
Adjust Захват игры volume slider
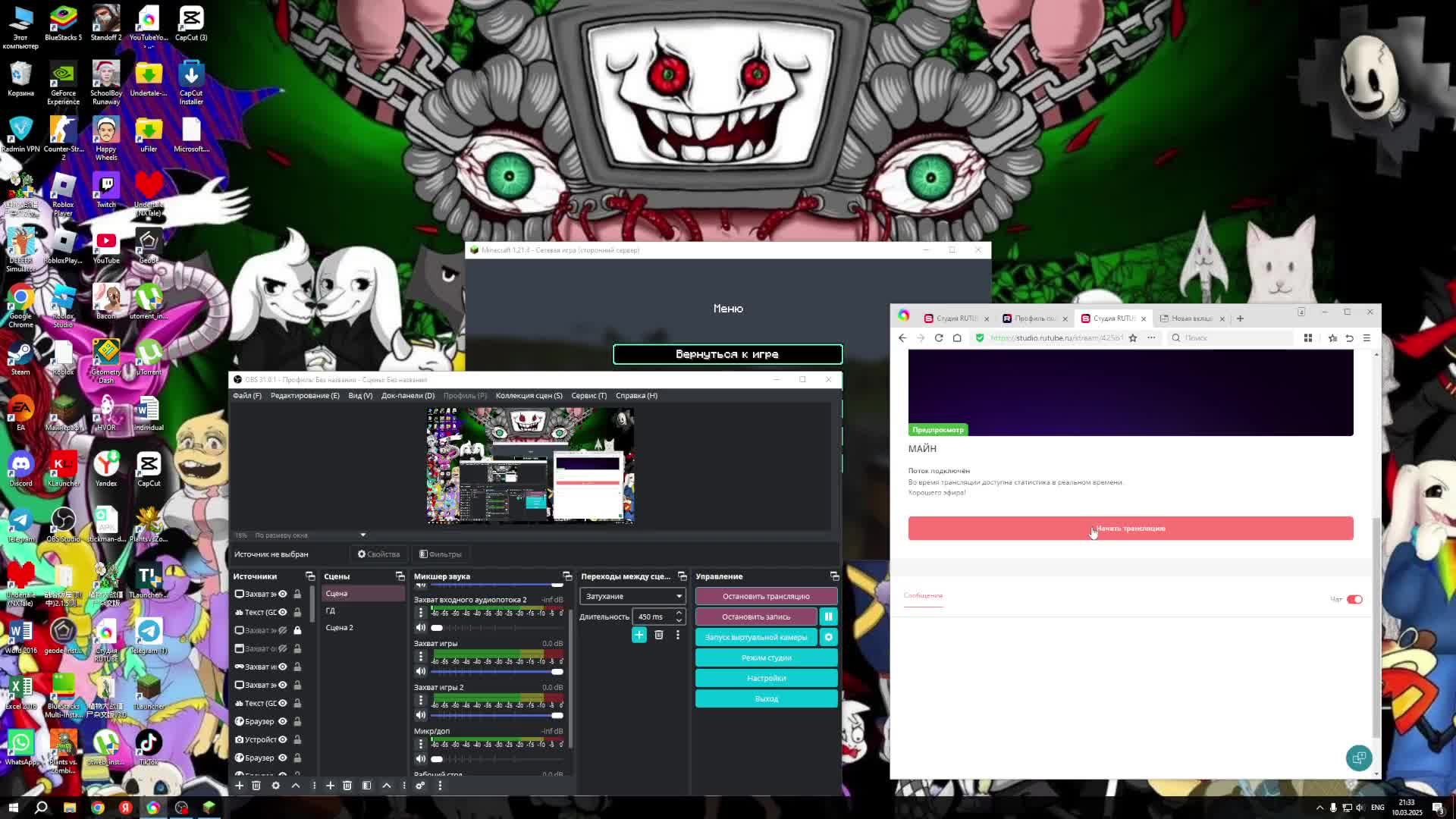pyautogui.click(x=497, y=672)
